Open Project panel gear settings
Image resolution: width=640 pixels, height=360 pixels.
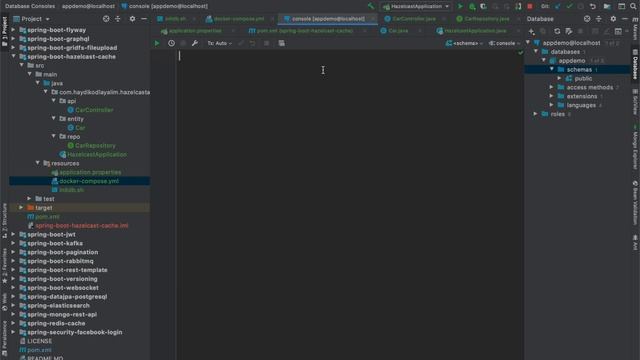tap(132, 19)
